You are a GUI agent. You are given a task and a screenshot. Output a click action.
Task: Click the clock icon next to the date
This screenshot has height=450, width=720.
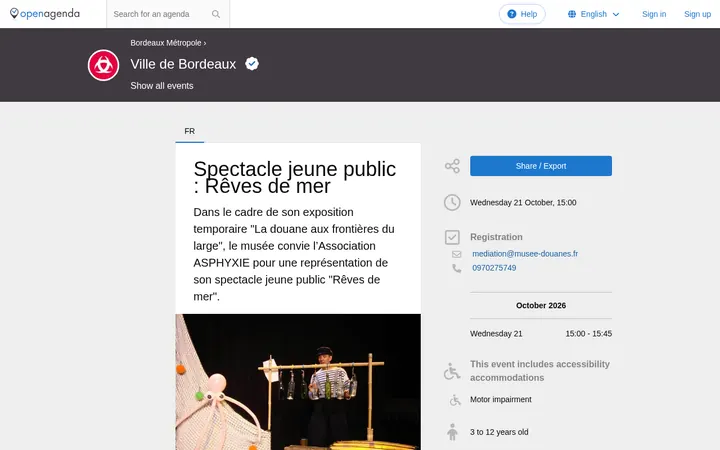coord(452,202)
